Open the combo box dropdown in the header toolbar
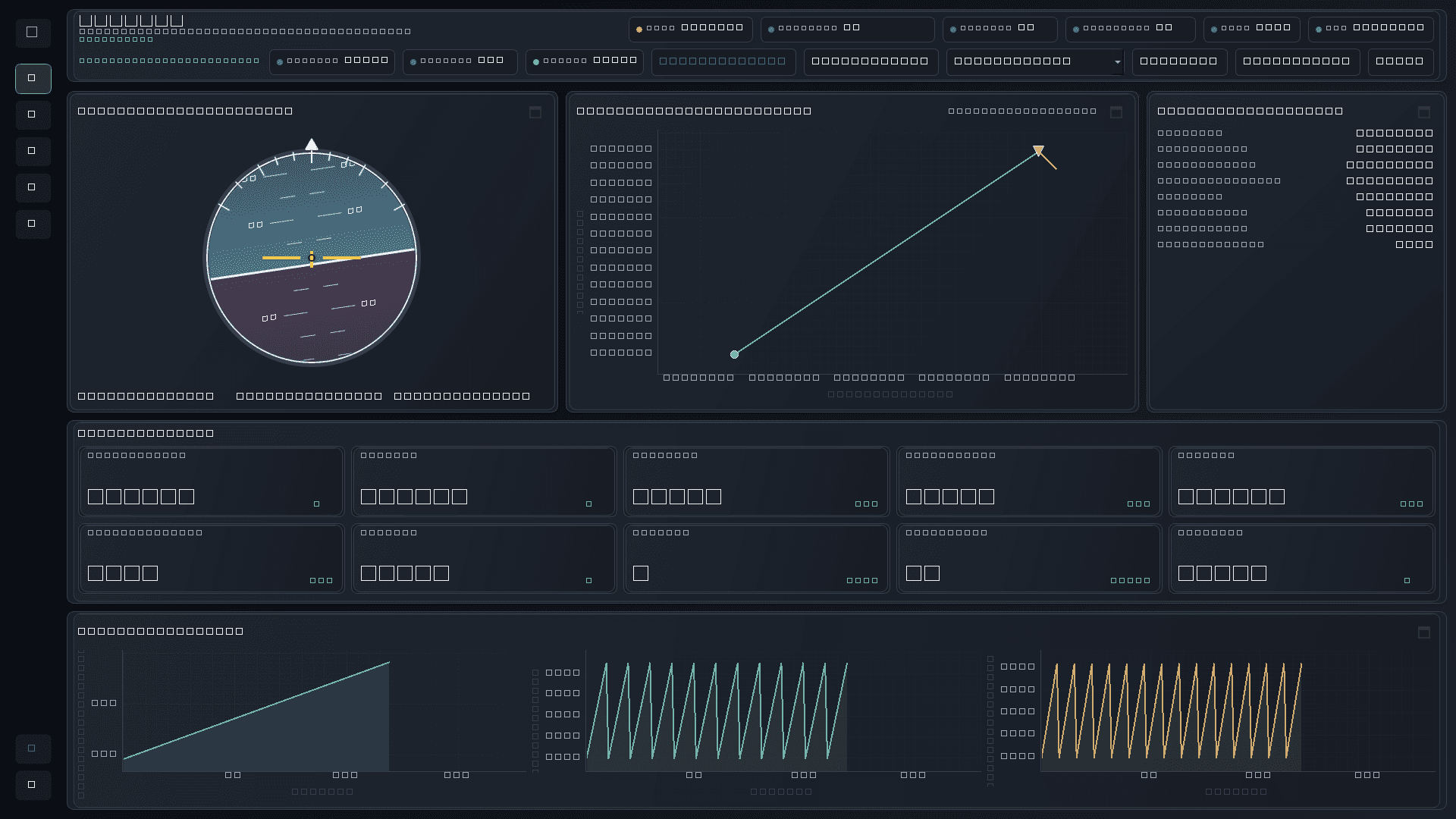 1035,61
